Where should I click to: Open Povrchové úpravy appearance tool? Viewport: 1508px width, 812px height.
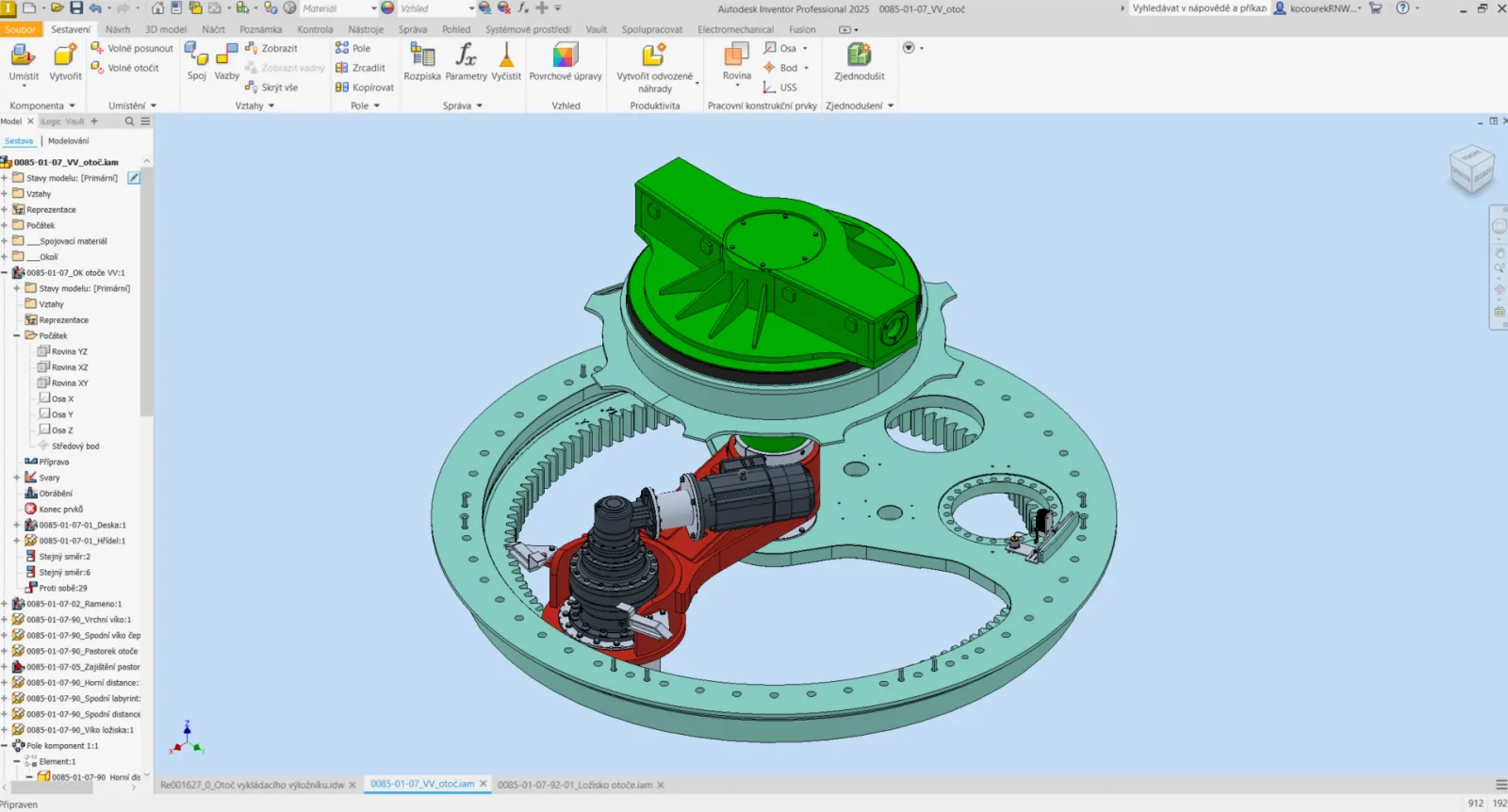(565, 62)
